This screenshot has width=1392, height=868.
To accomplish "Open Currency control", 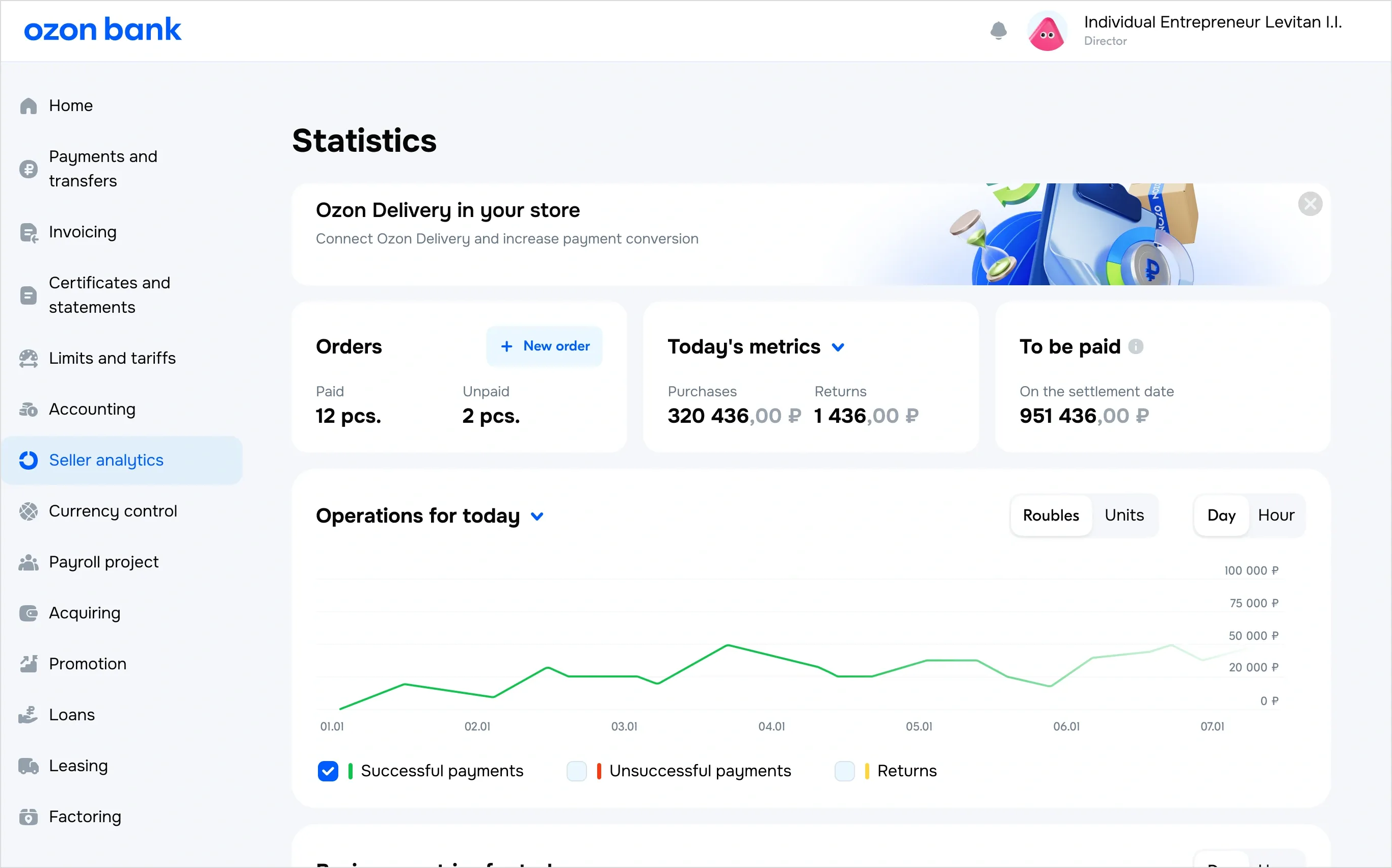I will tap(122, 511).
